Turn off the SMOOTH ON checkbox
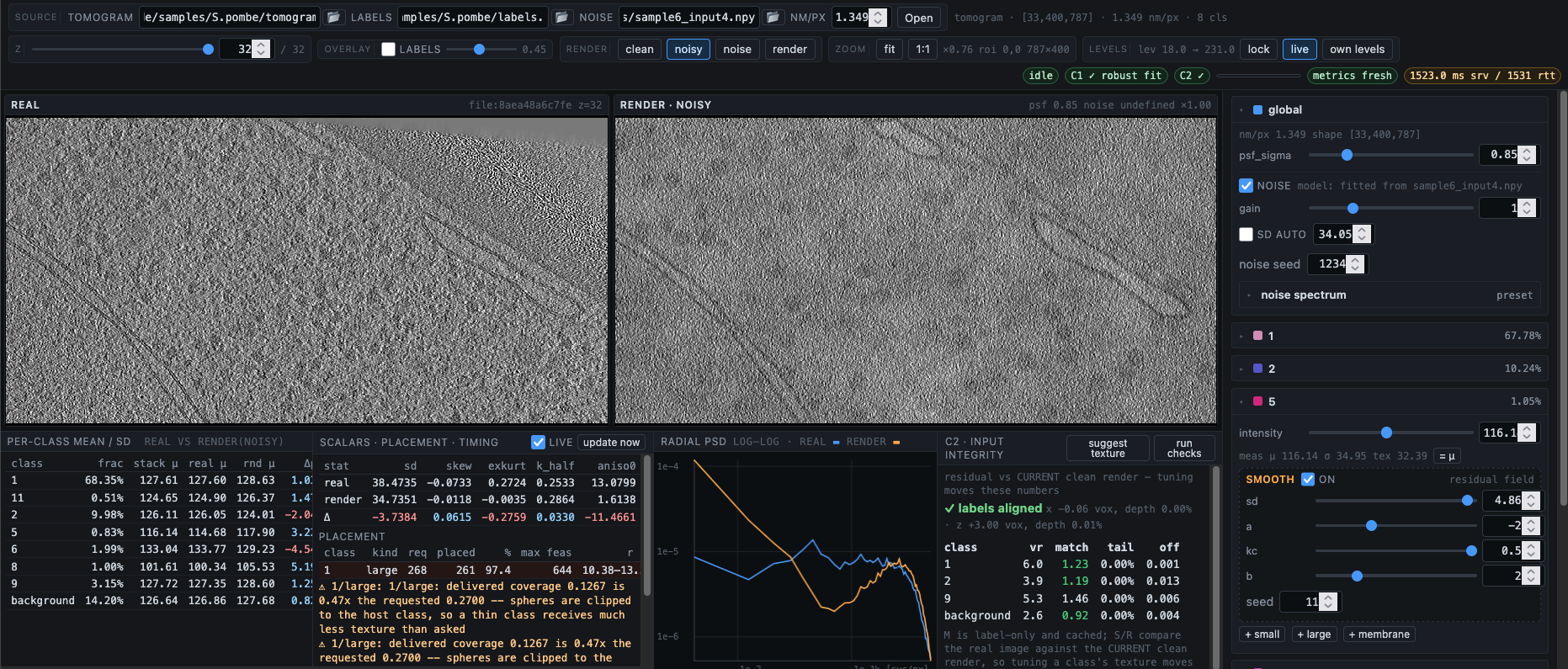The image size is (1568, 669). (x=1308, y=479)
